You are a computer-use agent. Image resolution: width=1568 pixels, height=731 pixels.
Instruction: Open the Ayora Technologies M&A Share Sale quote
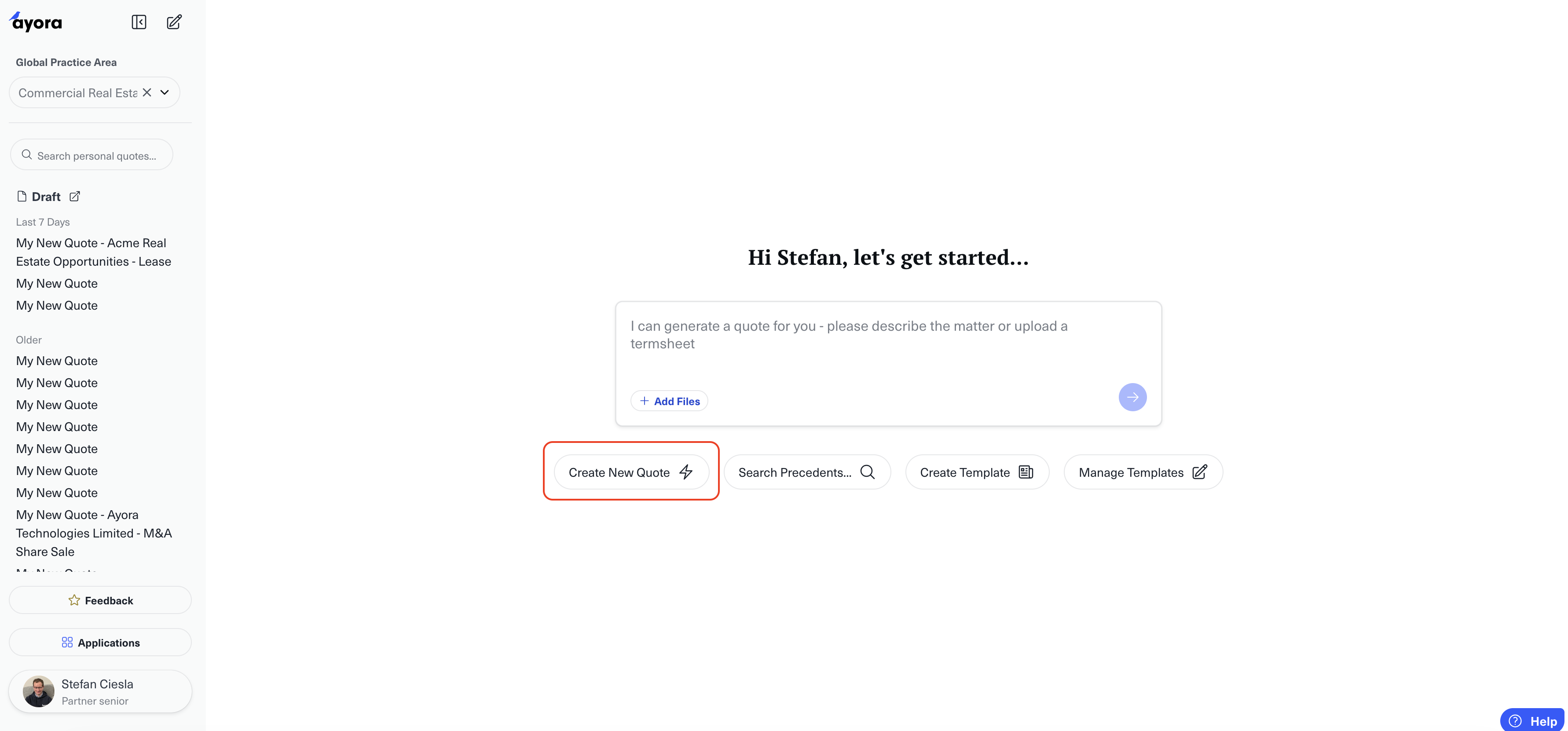coord(93,533)
